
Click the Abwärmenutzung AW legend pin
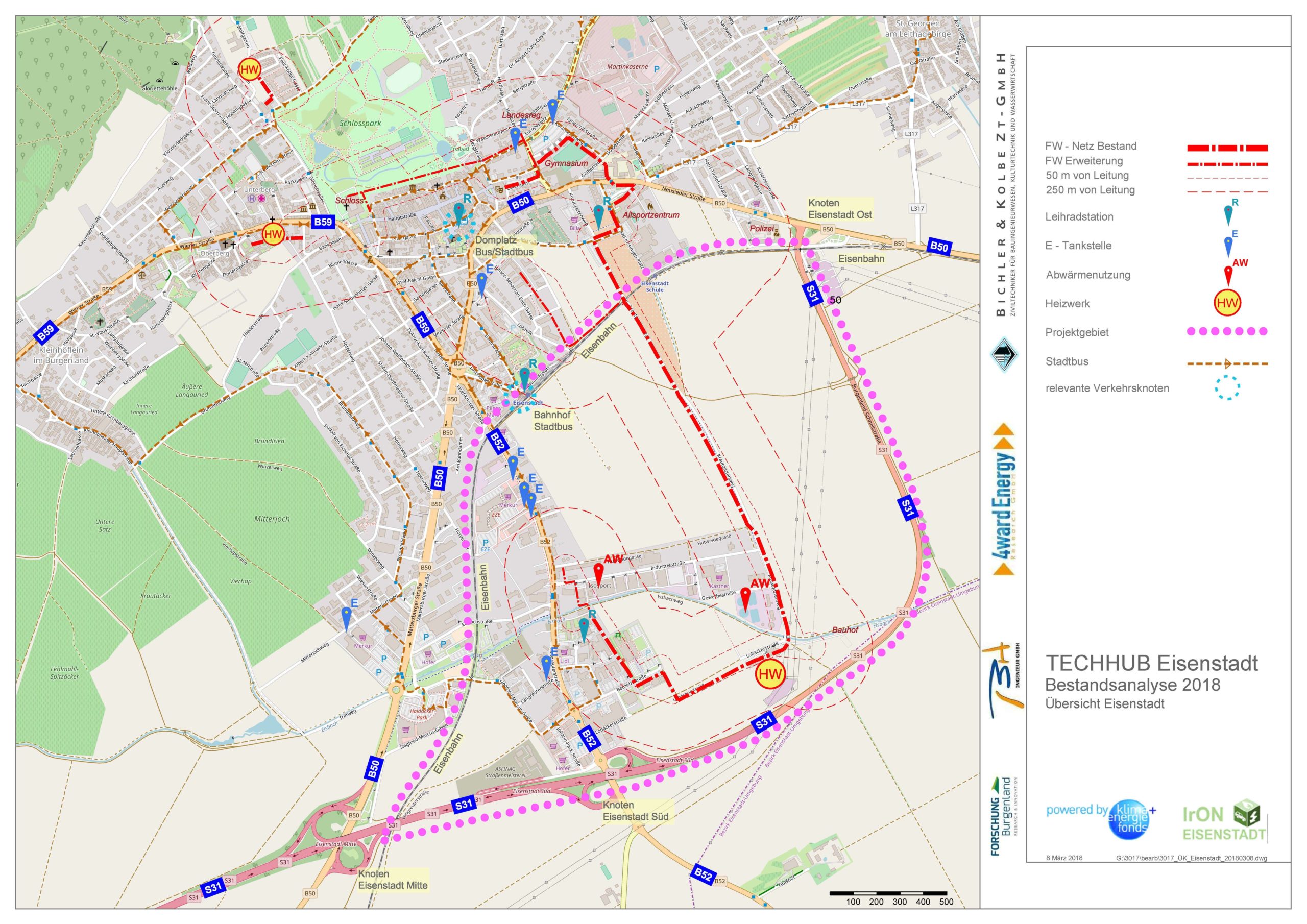pyautogui.click(x=1228, y=274)
